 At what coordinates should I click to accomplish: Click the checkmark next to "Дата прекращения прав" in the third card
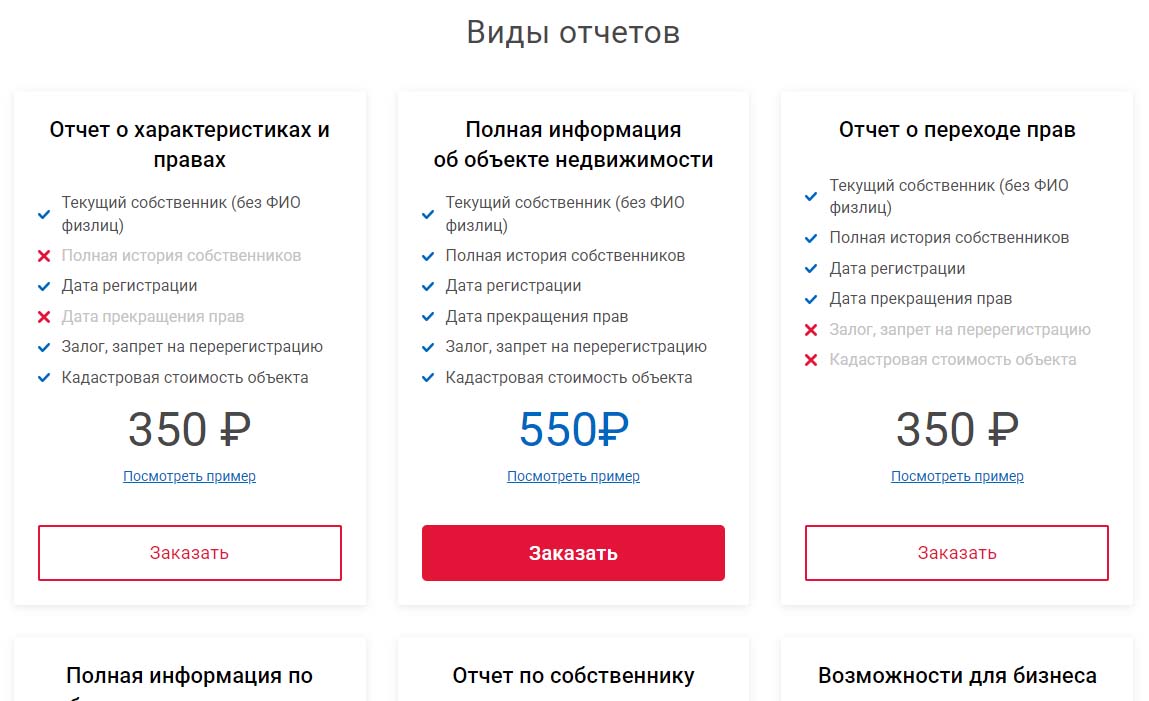tap(812, 300)
